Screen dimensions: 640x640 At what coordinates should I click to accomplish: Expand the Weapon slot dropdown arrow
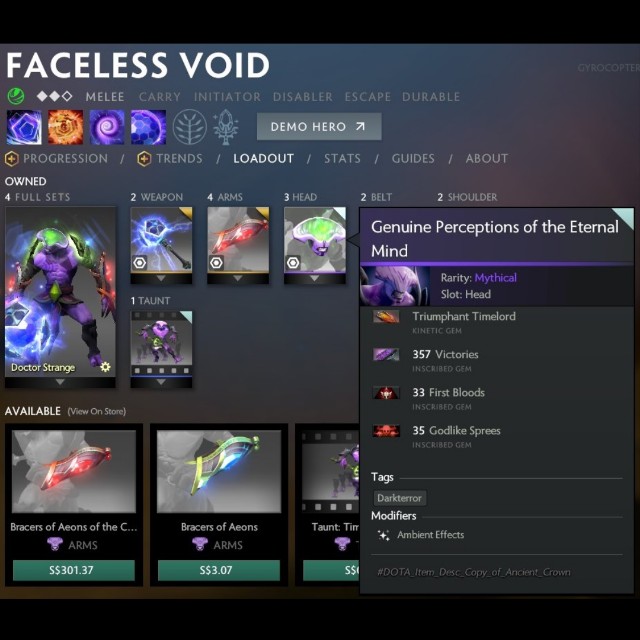[161, 278]
